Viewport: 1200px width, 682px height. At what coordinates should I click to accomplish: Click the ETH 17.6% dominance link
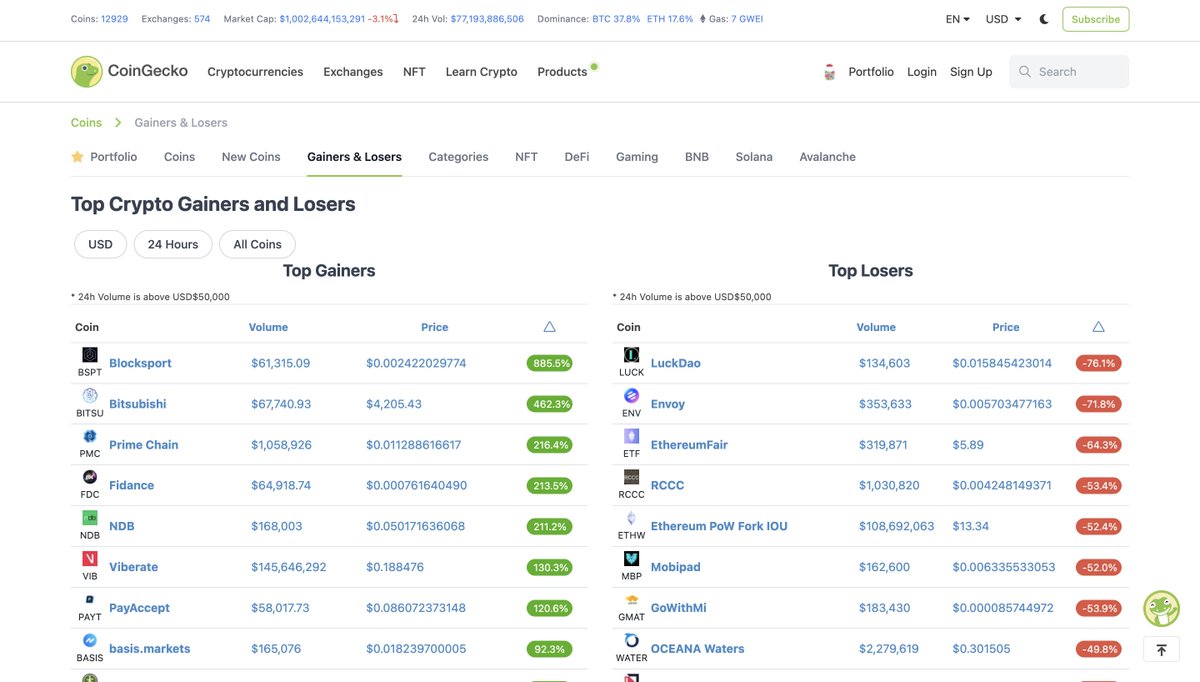point(670,19)
